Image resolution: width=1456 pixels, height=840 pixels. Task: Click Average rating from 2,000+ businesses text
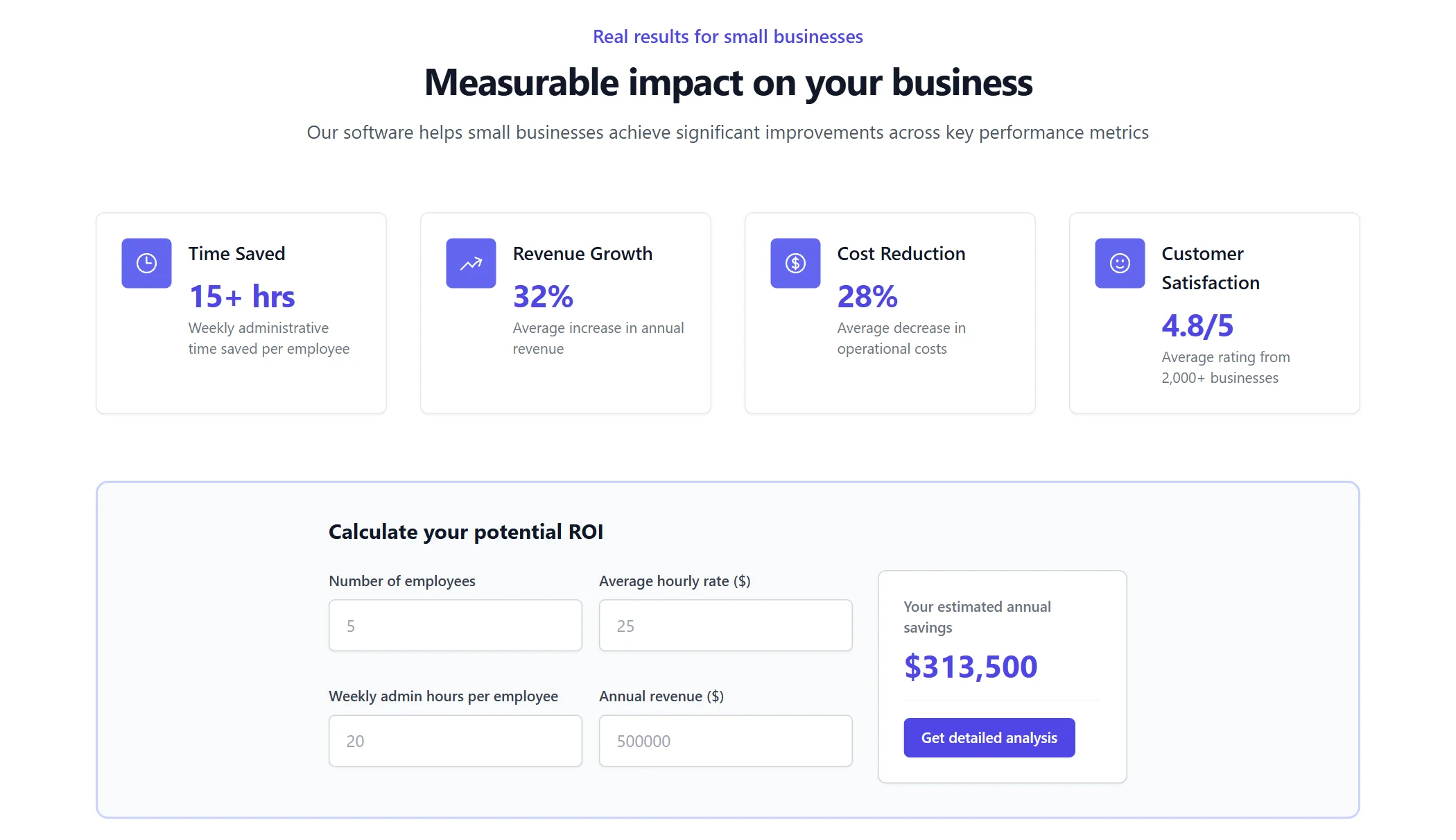pyautogui.click(x=1226, y=368)
